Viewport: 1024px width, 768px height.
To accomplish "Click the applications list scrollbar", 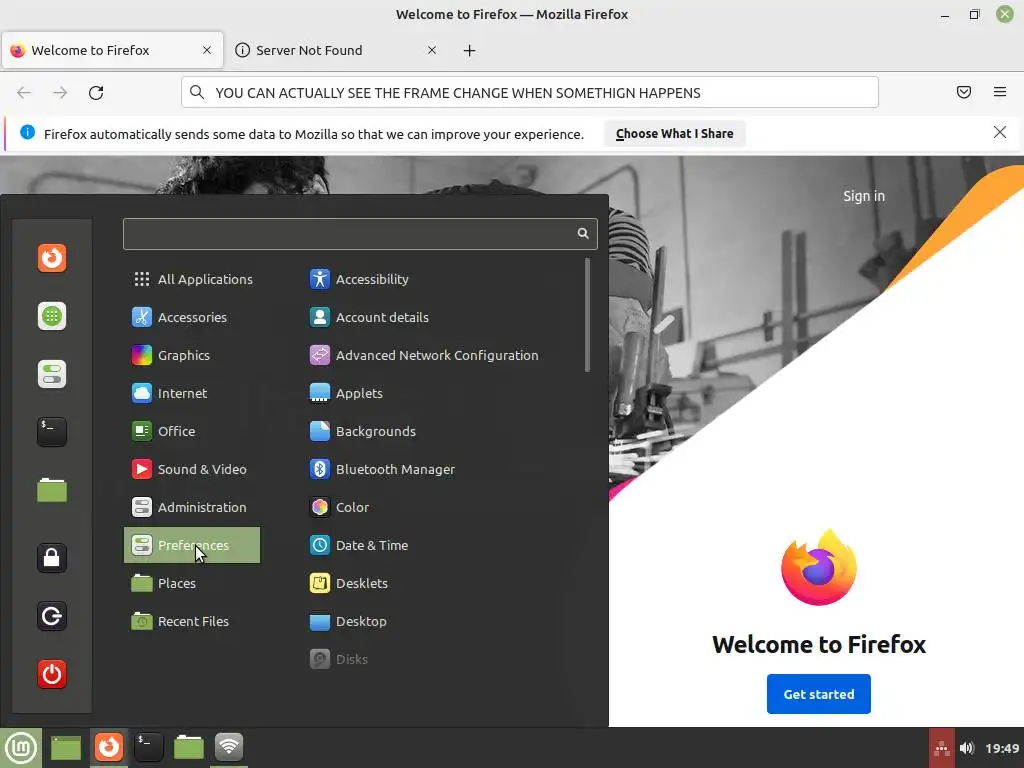I will point(587,315).
